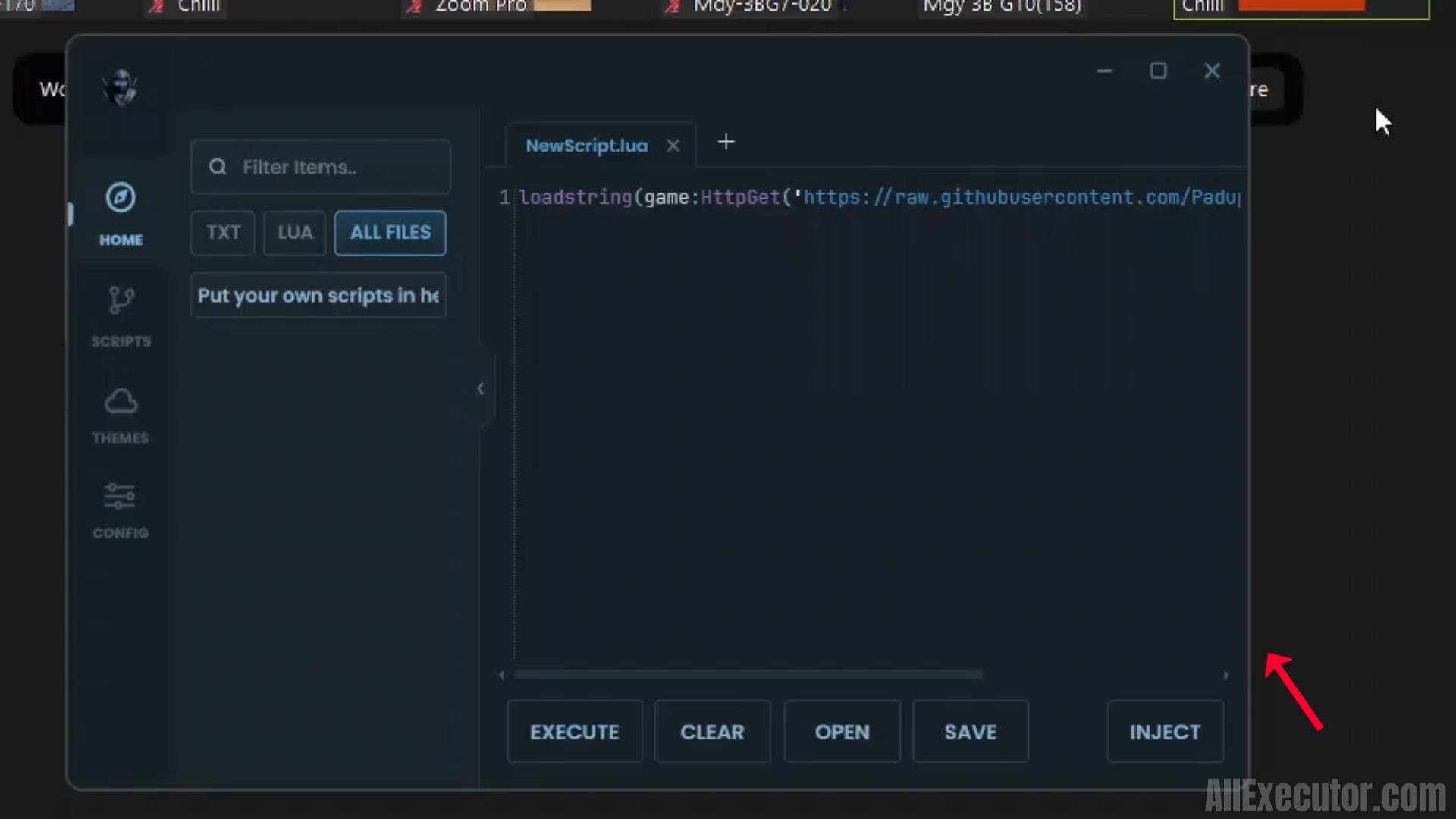Screen dimensions: 1456x819
Task: Click the CLEAR editor button
Action: [x=712, y=732]
